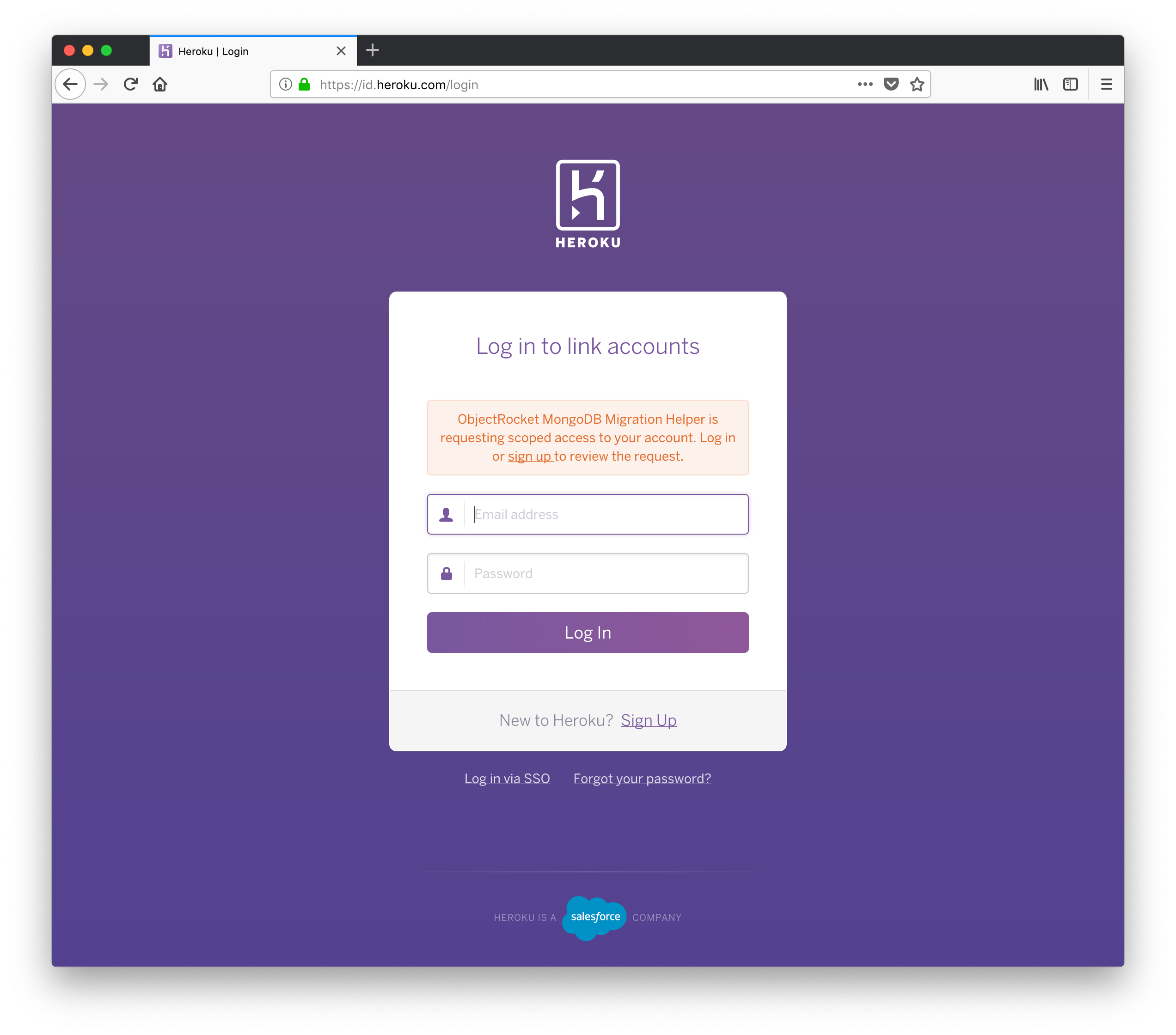Focus the Email address field
The height and width of the screenshot is (1035, 1176).
[x=588, y=514]
